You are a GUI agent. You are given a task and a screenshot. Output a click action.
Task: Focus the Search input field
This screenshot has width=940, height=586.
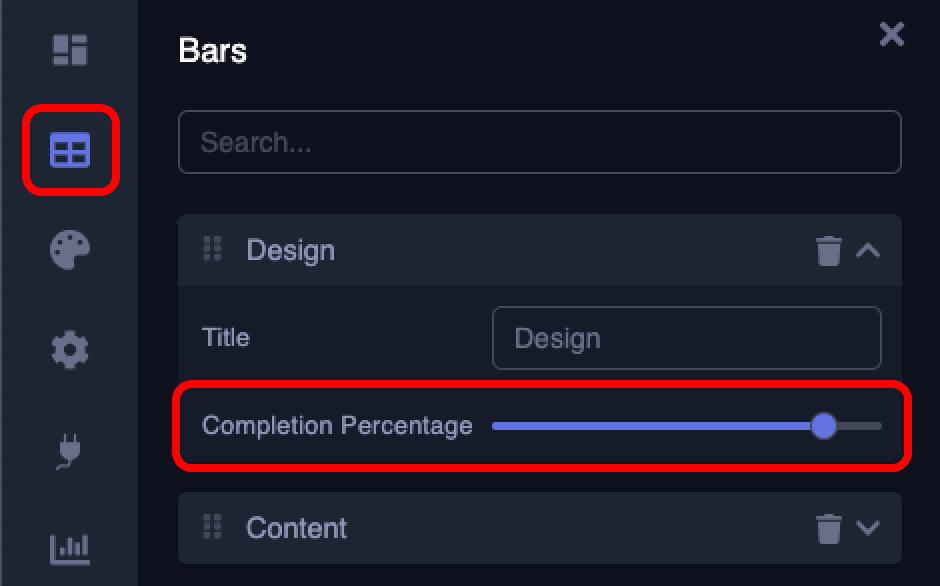point(539,142)
